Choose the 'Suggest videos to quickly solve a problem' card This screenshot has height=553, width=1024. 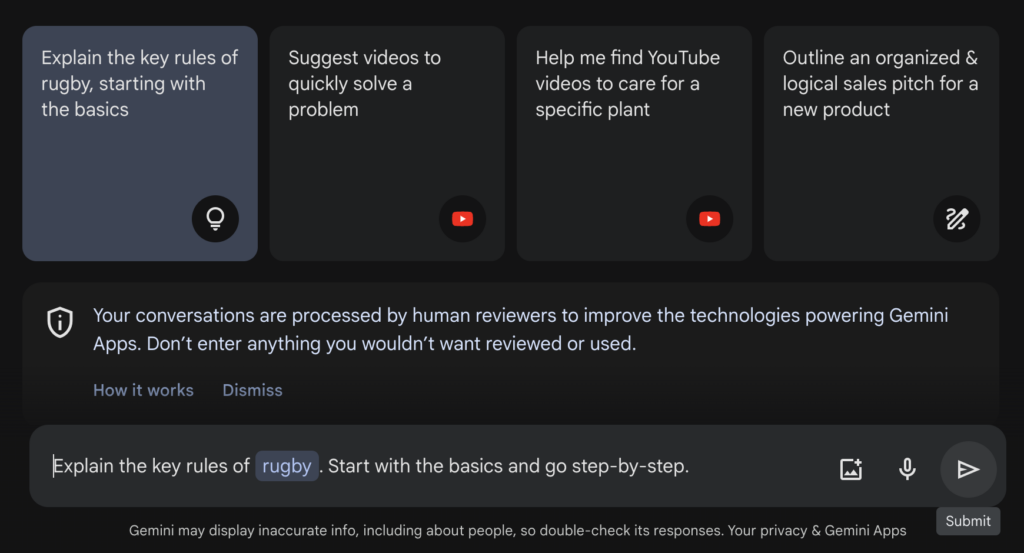[x=387, y=144]
